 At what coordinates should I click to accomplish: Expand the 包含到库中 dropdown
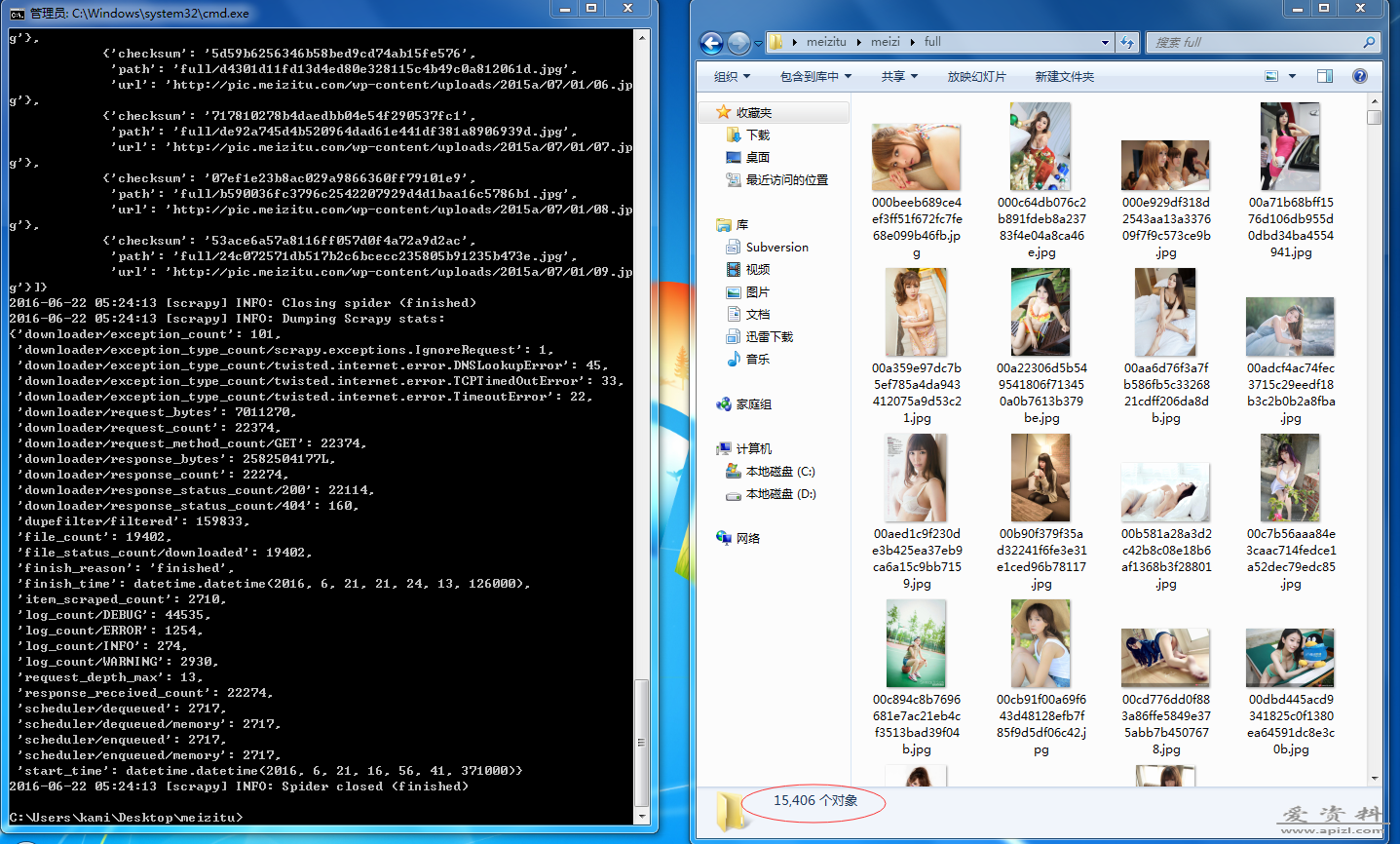click(x=815, y=76)
